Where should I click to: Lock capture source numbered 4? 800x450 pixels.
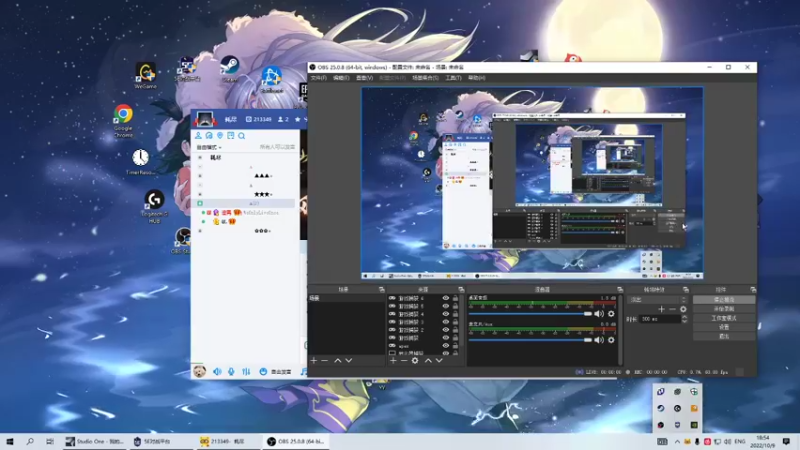click(455, 314)
